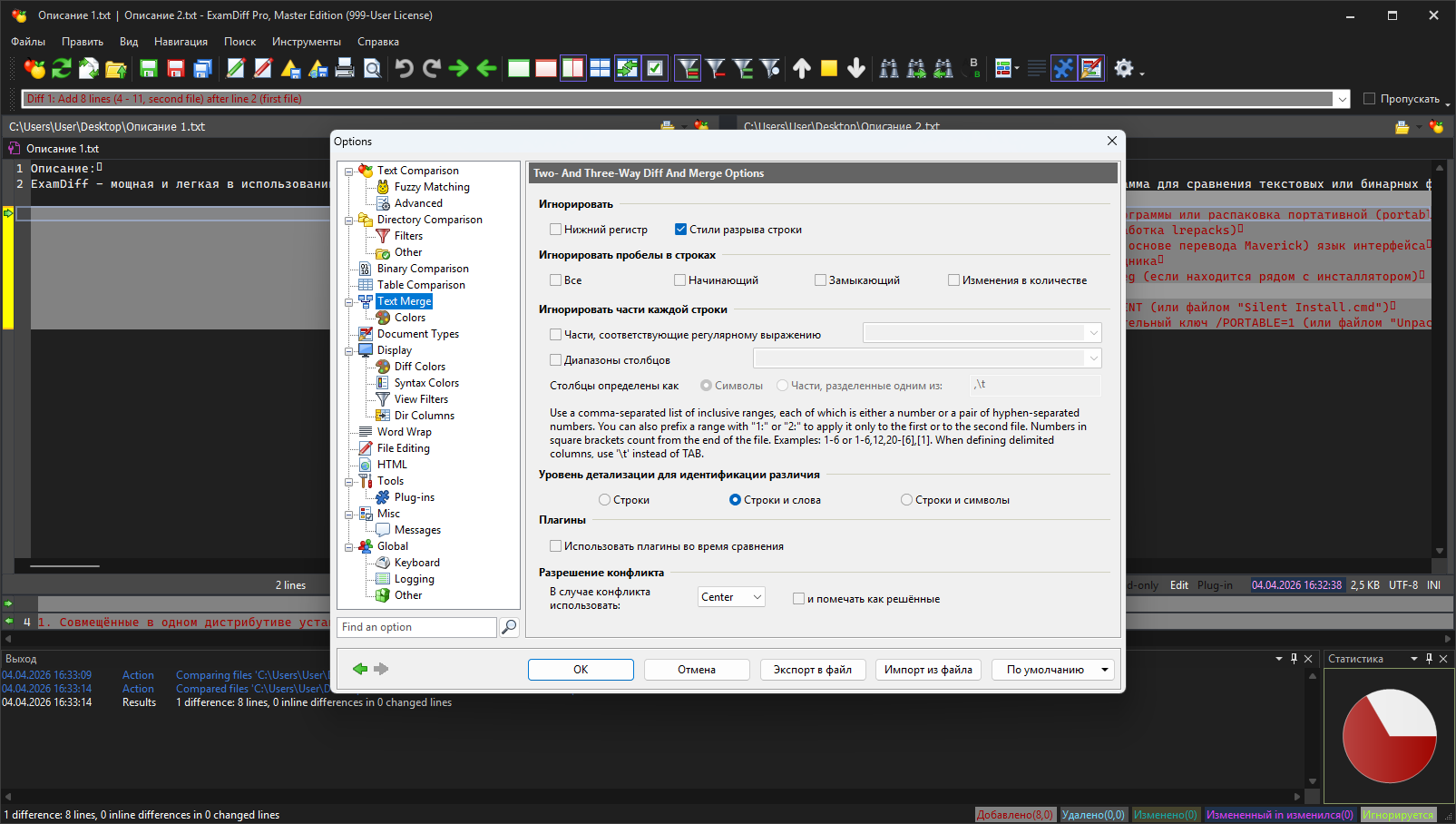
Task: Uncheck Стили разрыва строки checkbox
Action: pos(680,230)
